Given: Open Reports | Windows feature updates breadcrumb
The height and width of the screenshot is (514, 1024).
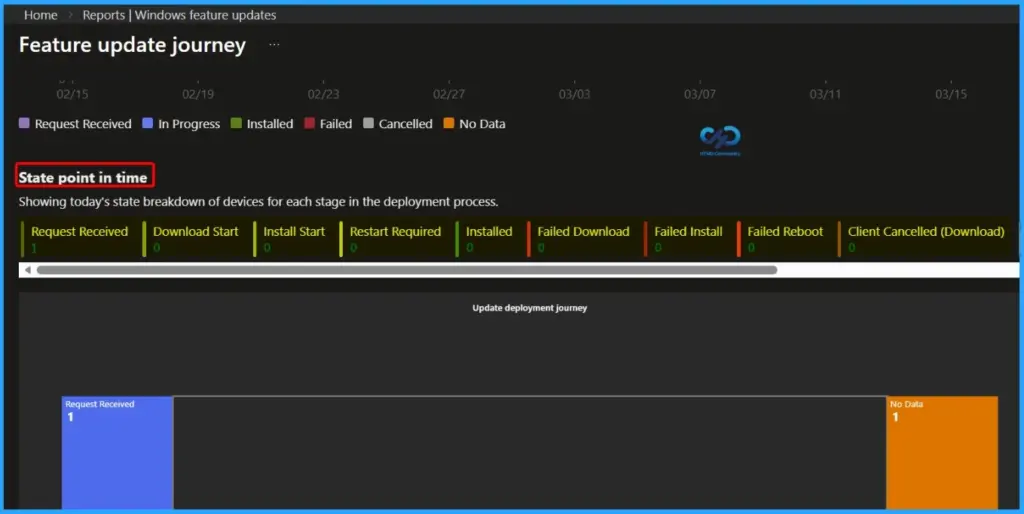Looking at the screenshot, I should coord(179,15).
